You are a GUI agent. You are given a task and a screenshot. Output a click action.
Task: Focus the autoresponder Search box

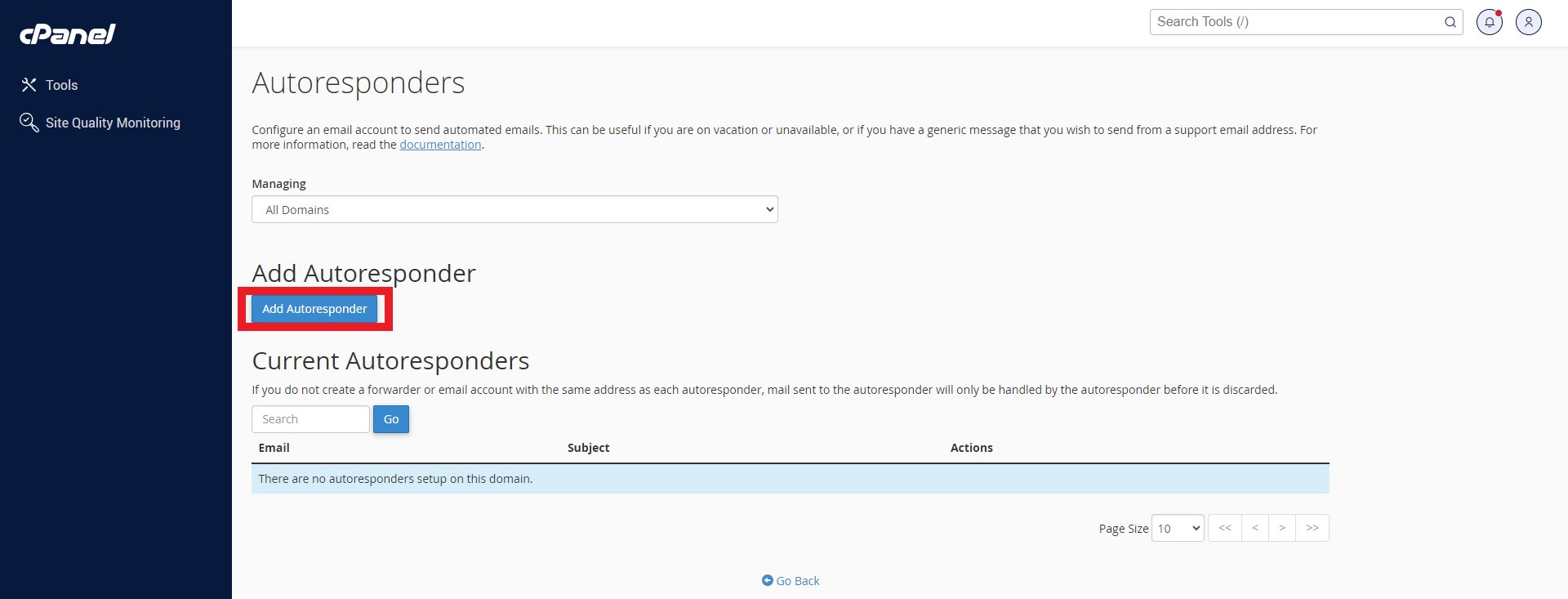coord(310,419)
